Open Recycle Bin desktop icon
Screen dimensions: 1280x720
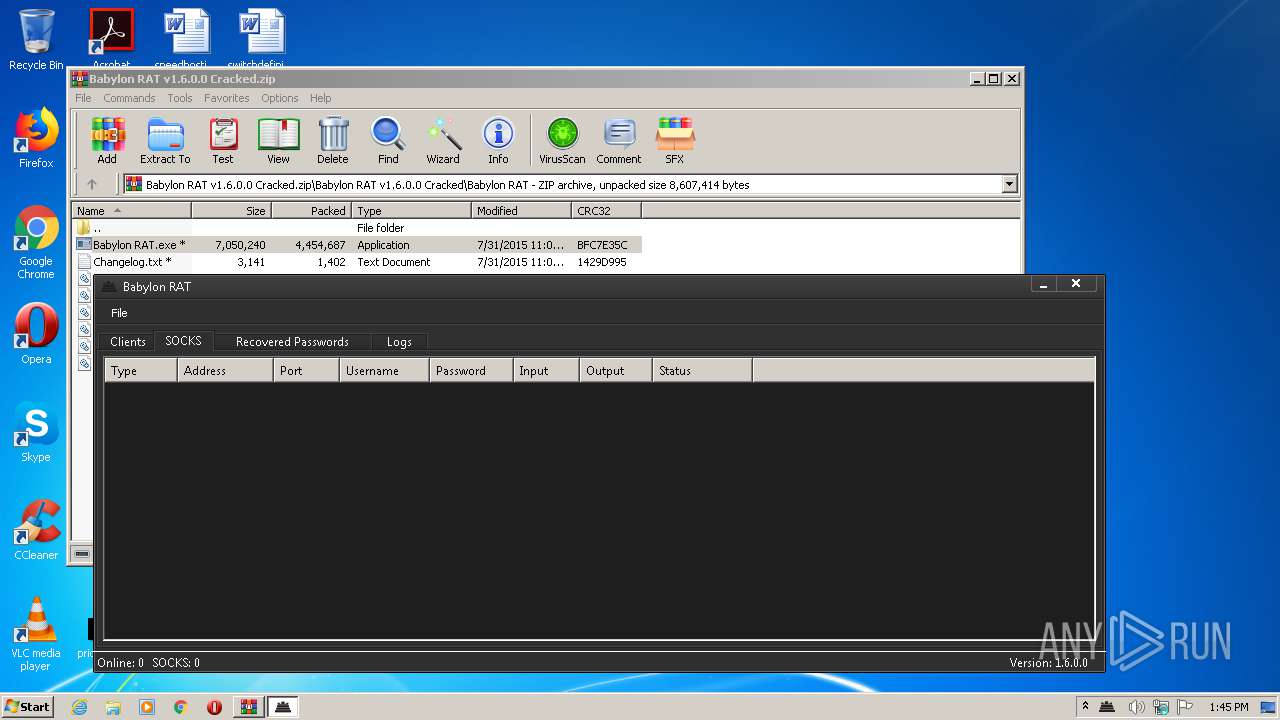[36, 40]
